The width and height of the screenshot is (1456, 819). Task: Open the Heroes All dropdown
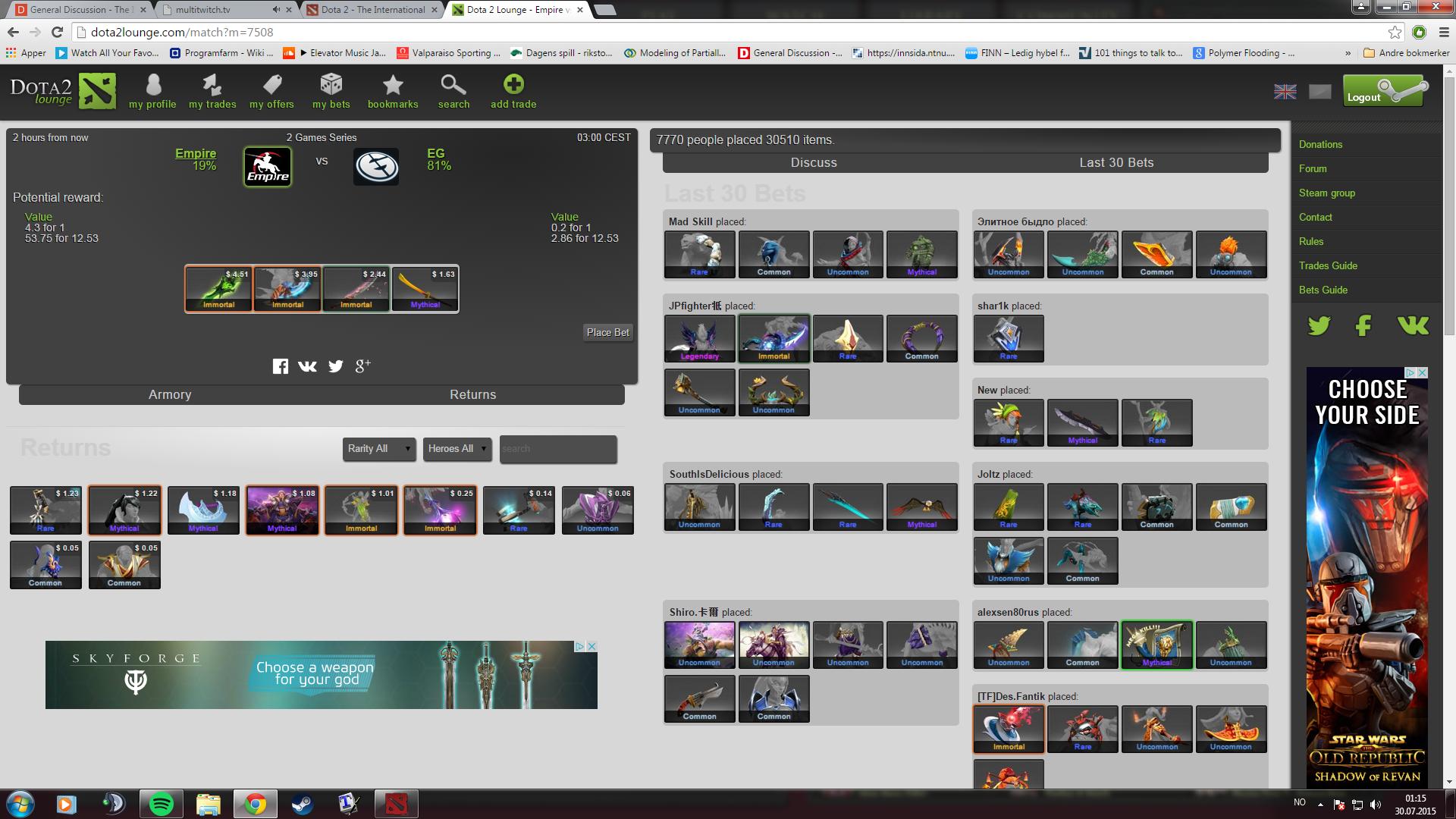[x=457, y=449]
